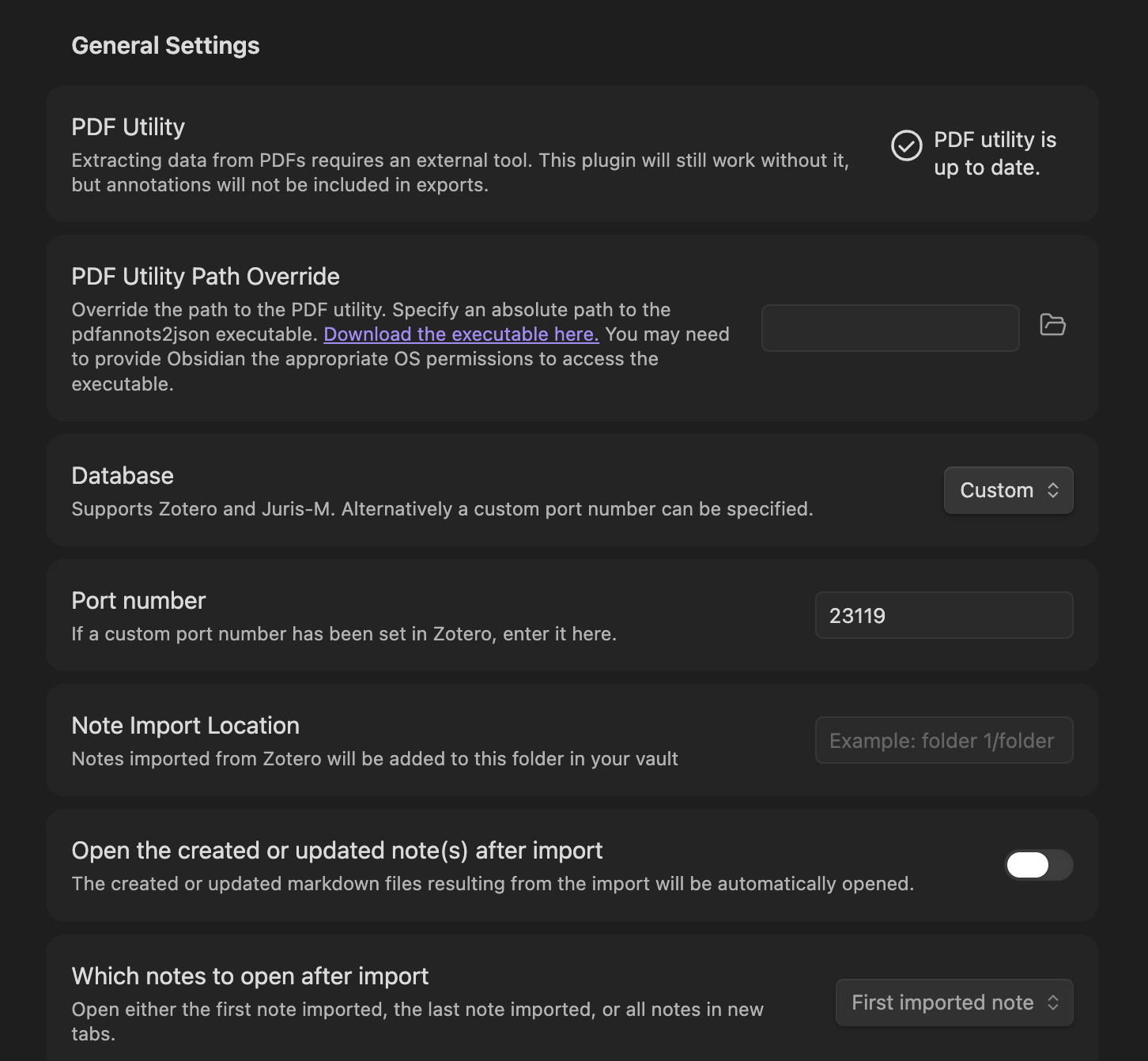
Task: Click the Note Import Location folder input
Action: [x=943, y=740]
